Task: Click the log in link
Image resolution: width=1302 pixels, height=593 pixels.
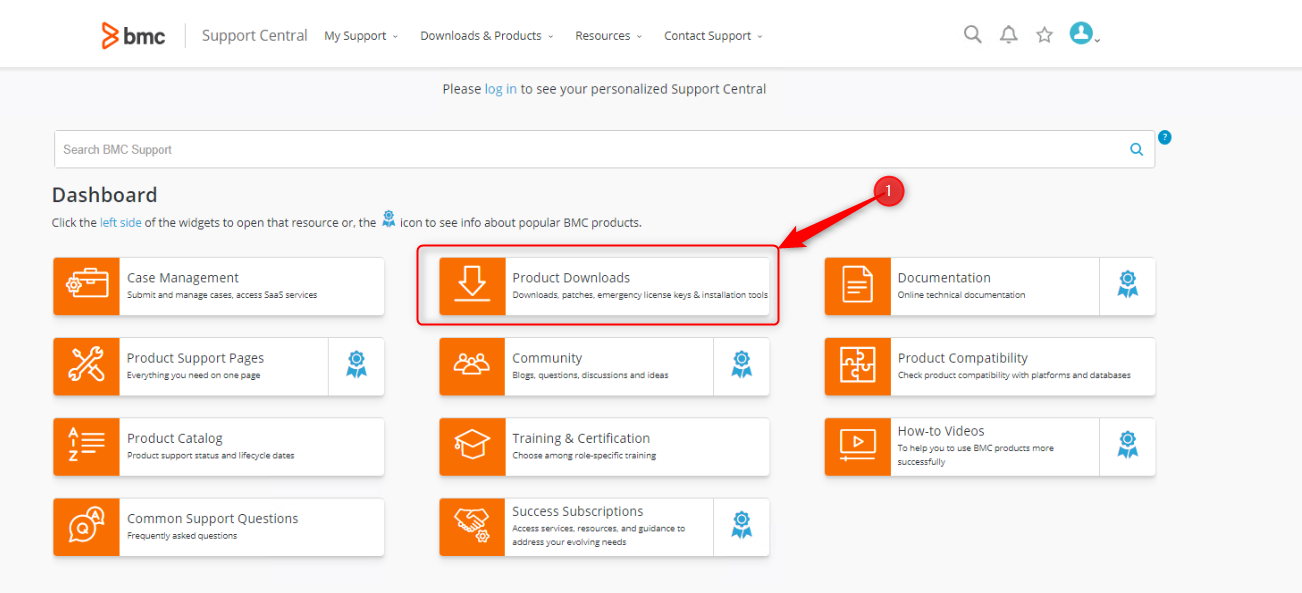Action: coord(501,89)
